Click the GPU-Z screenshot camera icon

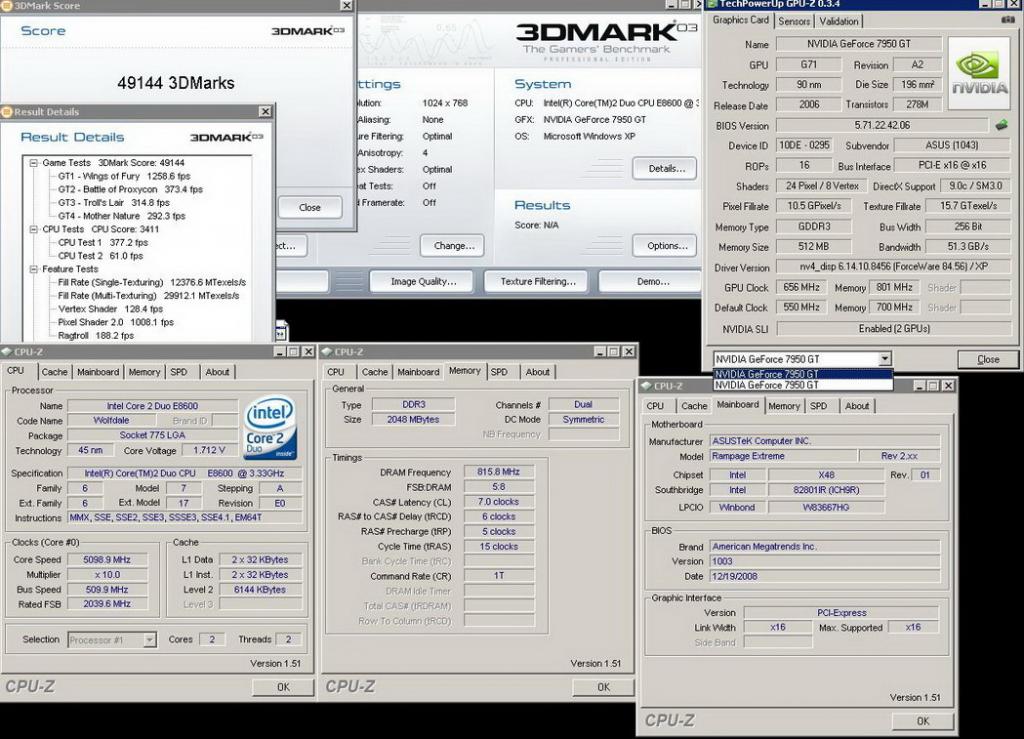[x=1008, y=20]
